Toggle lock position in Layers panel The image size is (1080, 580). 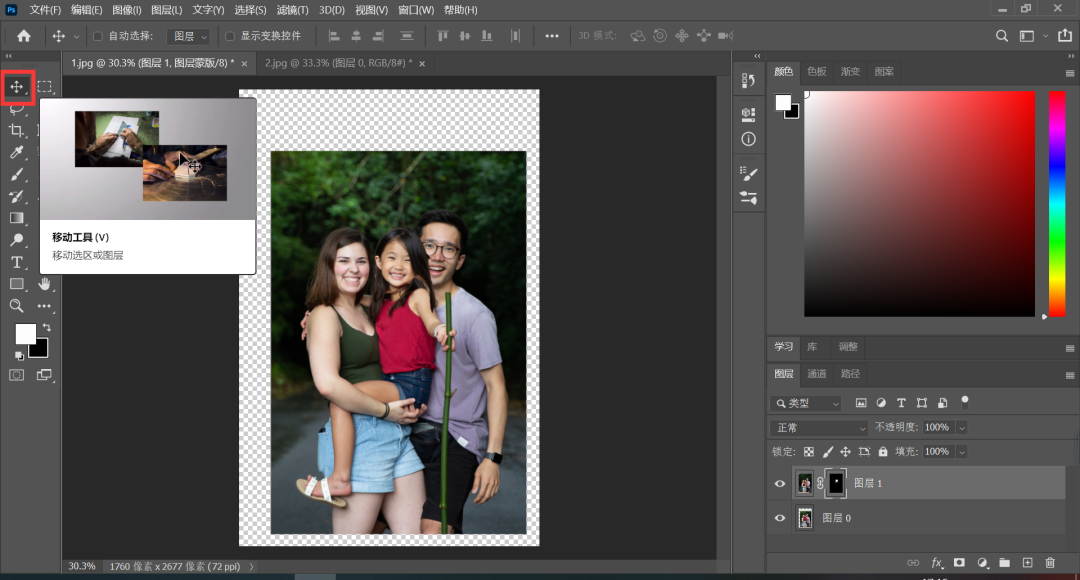tap(845, 452)
